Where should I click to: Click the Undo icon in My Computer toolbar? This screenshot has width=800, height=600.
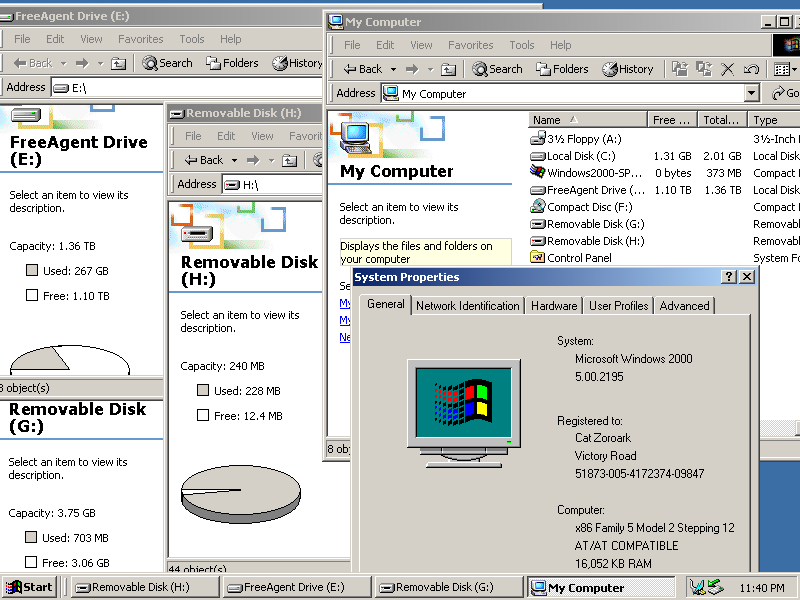tap(750, 69)
